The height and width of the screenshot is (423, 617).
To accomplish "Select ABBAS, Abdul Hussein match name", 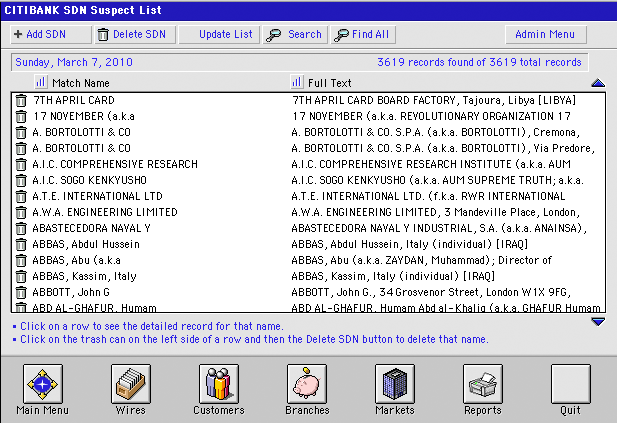I will click(x=86, y=244).
